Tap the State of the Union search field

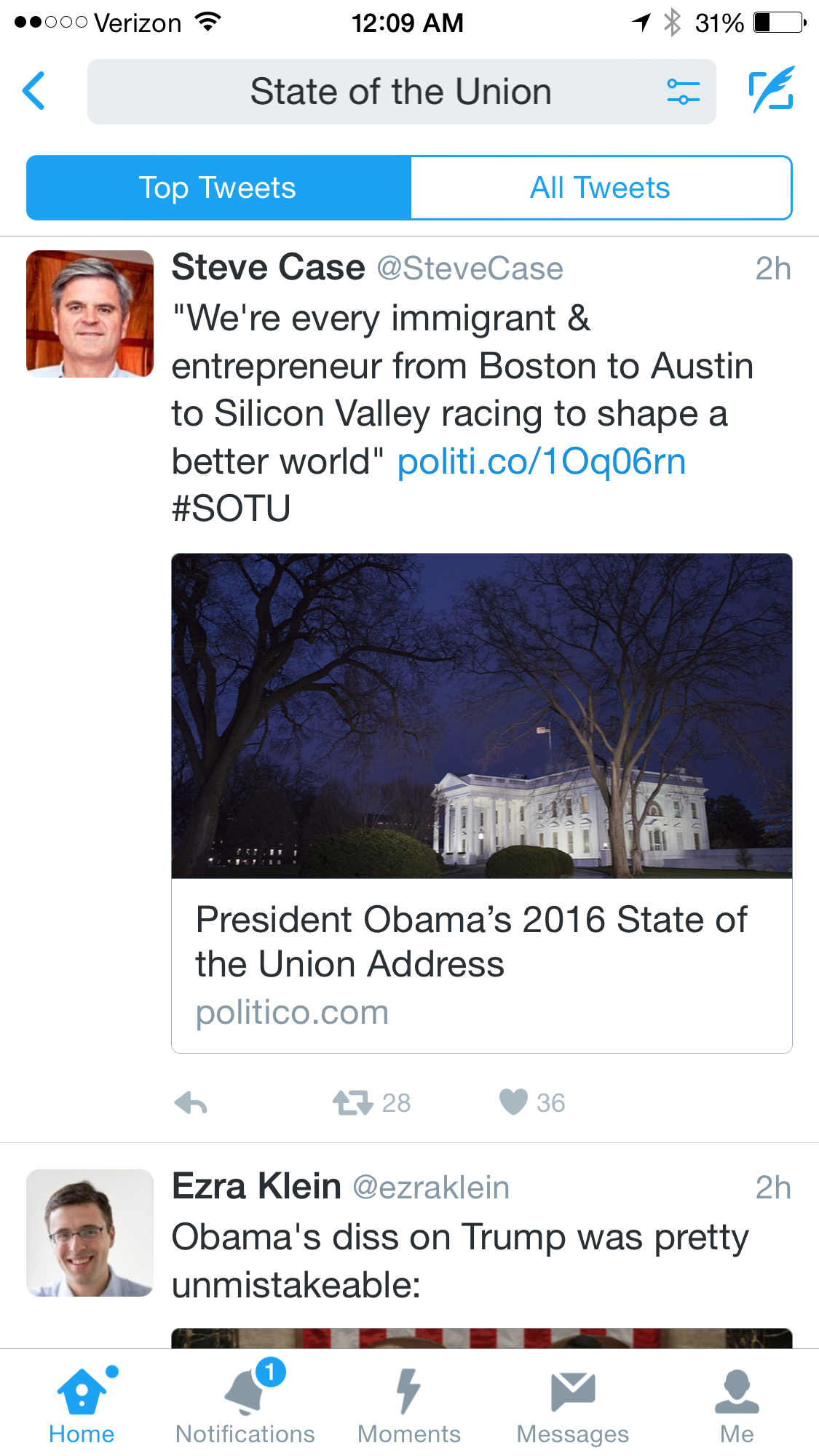[400, 92]
